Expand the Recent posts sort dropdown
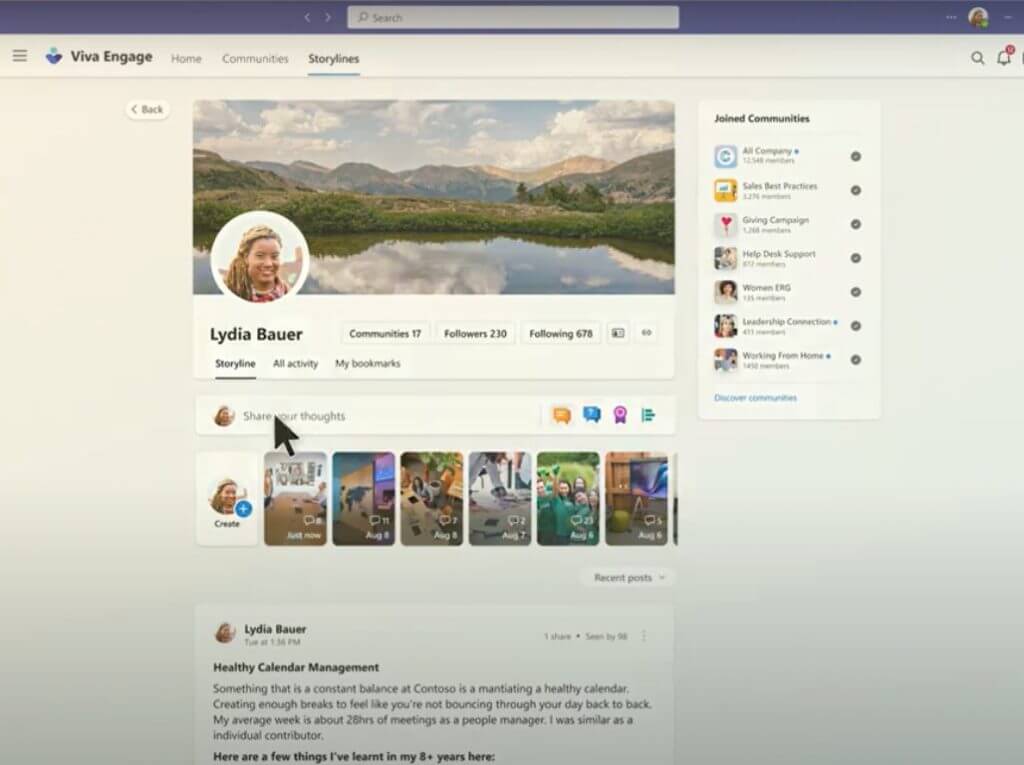The height and width of the screenshot is (765, 1024). point(628,577)
